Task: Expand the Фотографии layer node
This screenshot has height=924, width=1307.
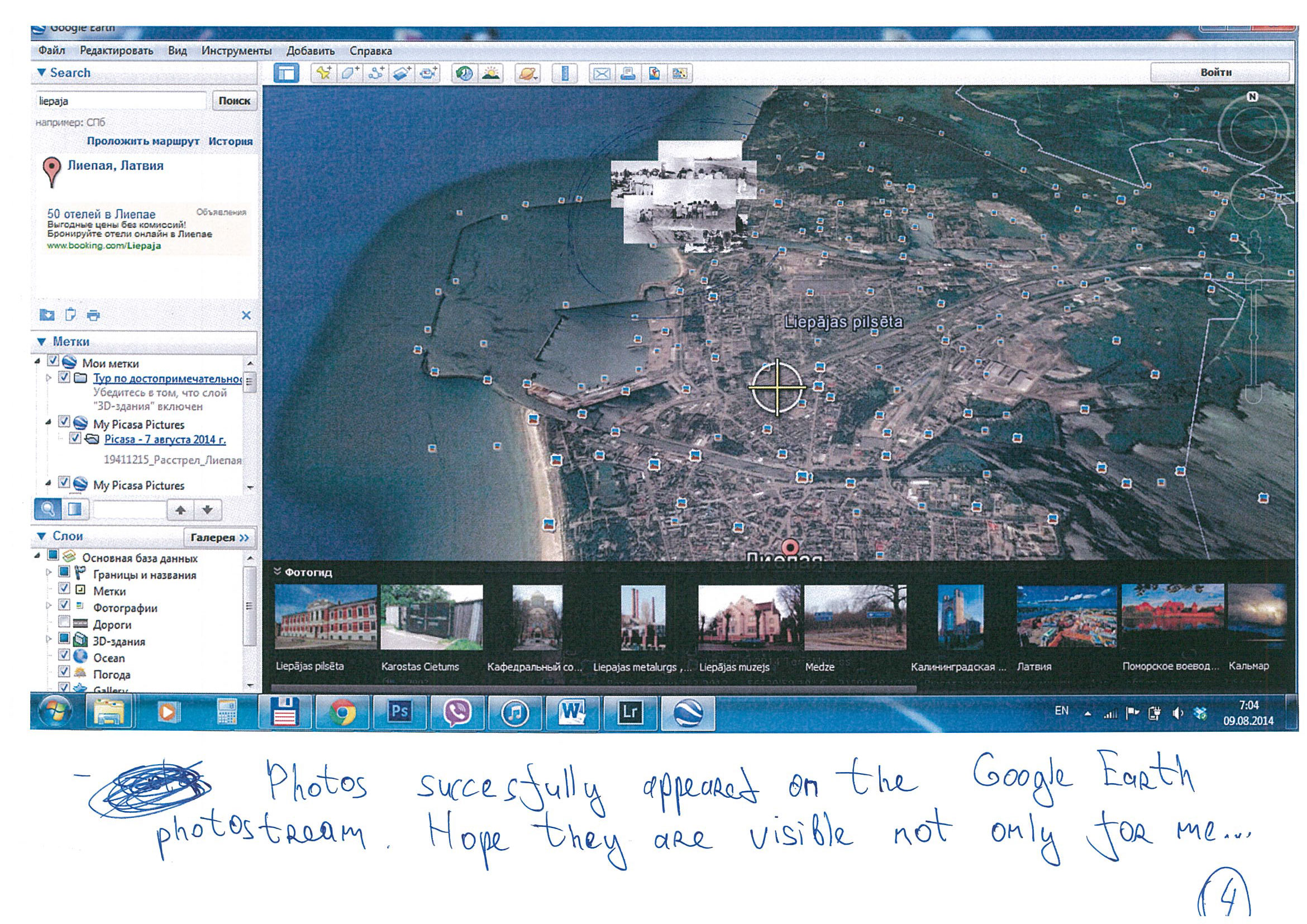Action: click(49, 605)
